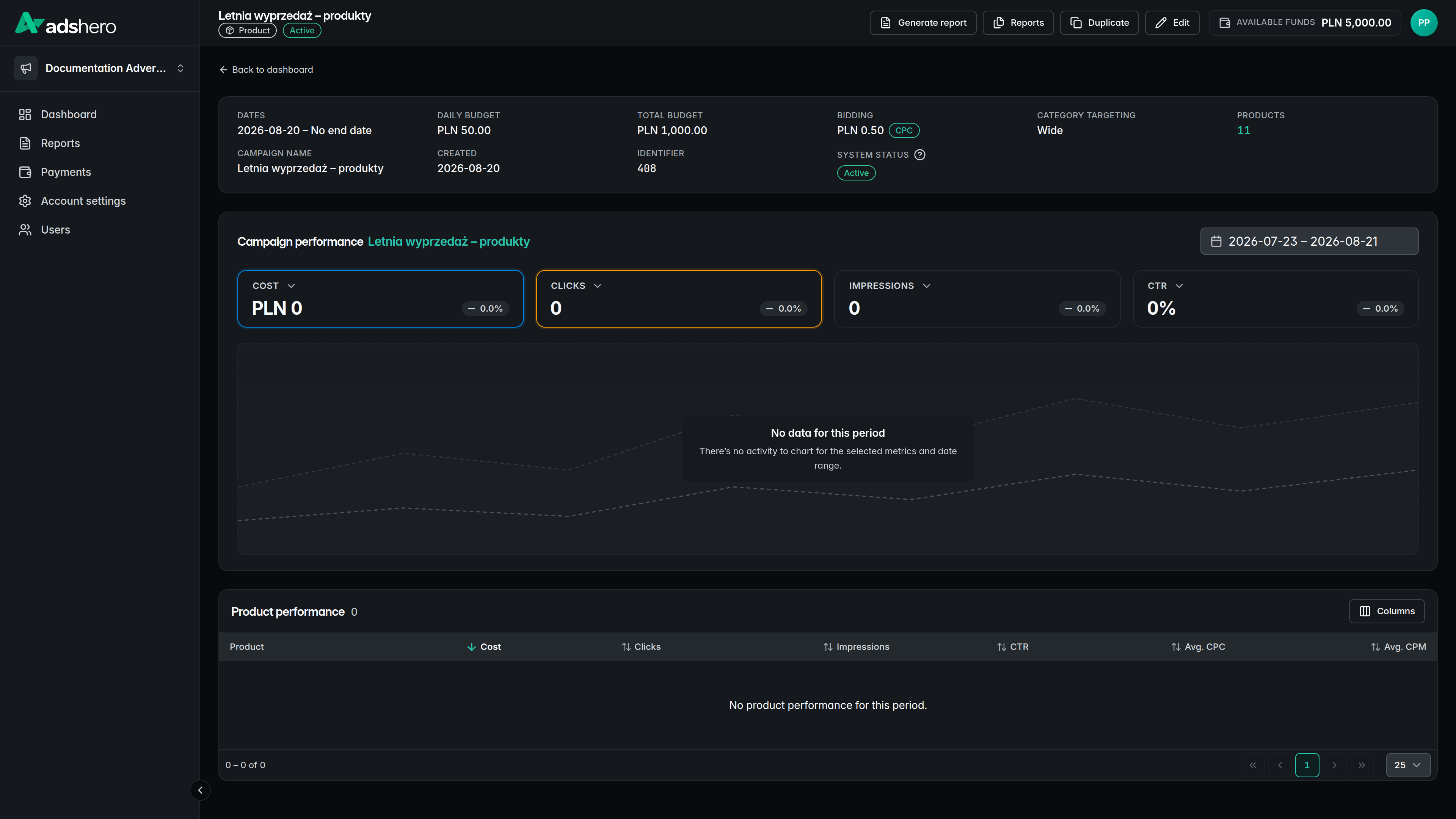Click the System Status help icon
Screen dimensions: 1456x819
coord(919,155)
